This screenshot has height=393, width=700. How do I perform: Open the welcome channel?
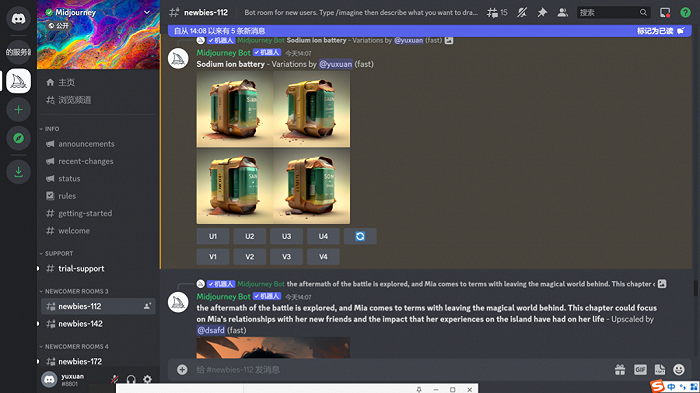click(98, 231)
